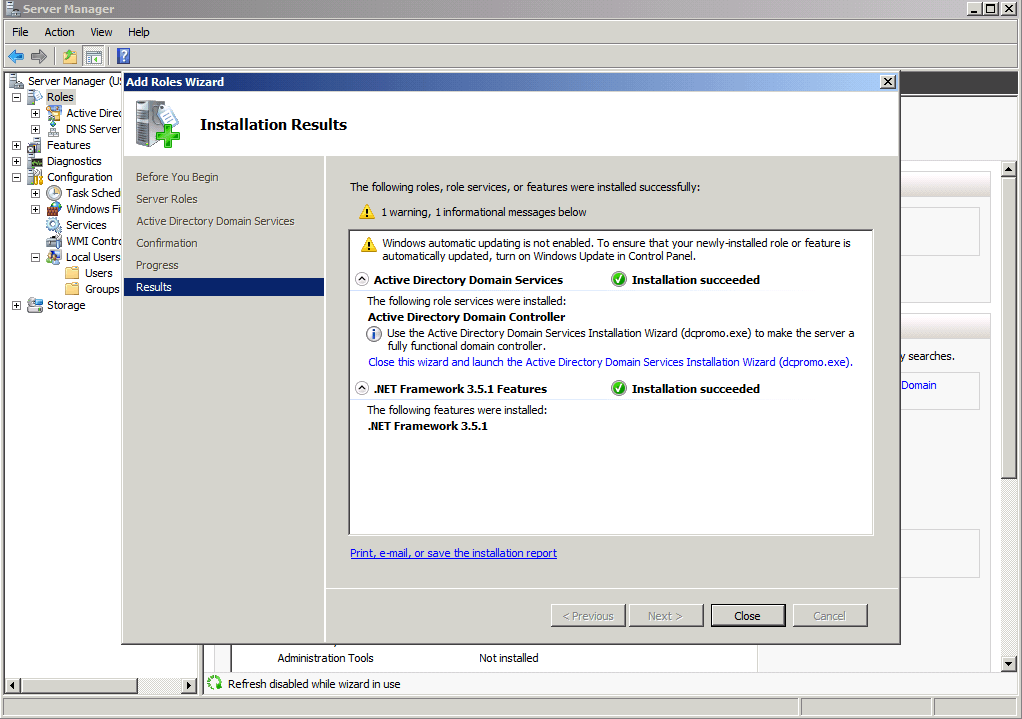This screenshot has height=719, width=1022.
Task: Collapse the Active Directory Domain Services results section
Action: [362, 279]
